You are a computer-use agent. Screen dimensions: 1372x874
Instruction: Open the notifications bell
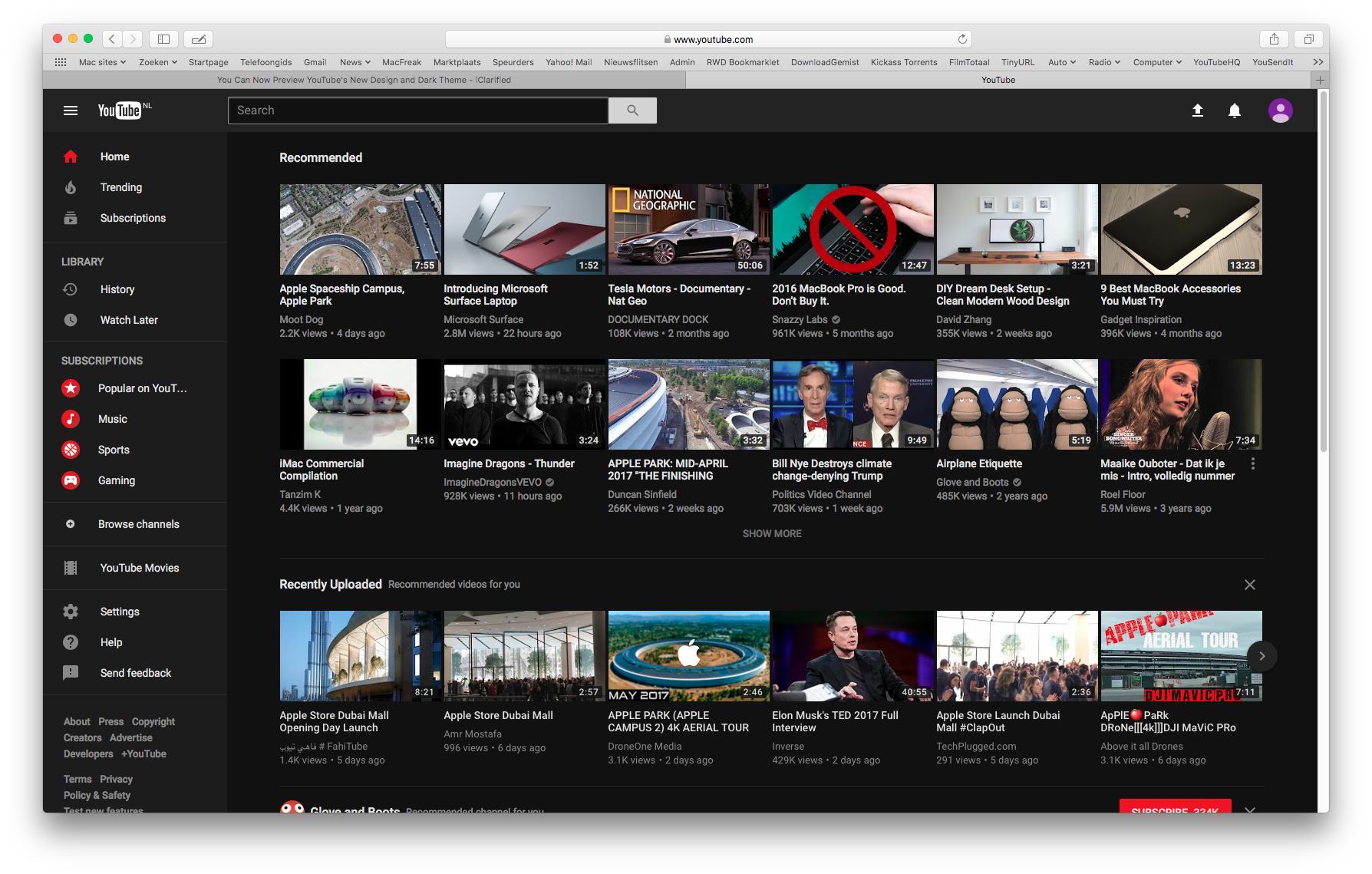click(1235, 110)
